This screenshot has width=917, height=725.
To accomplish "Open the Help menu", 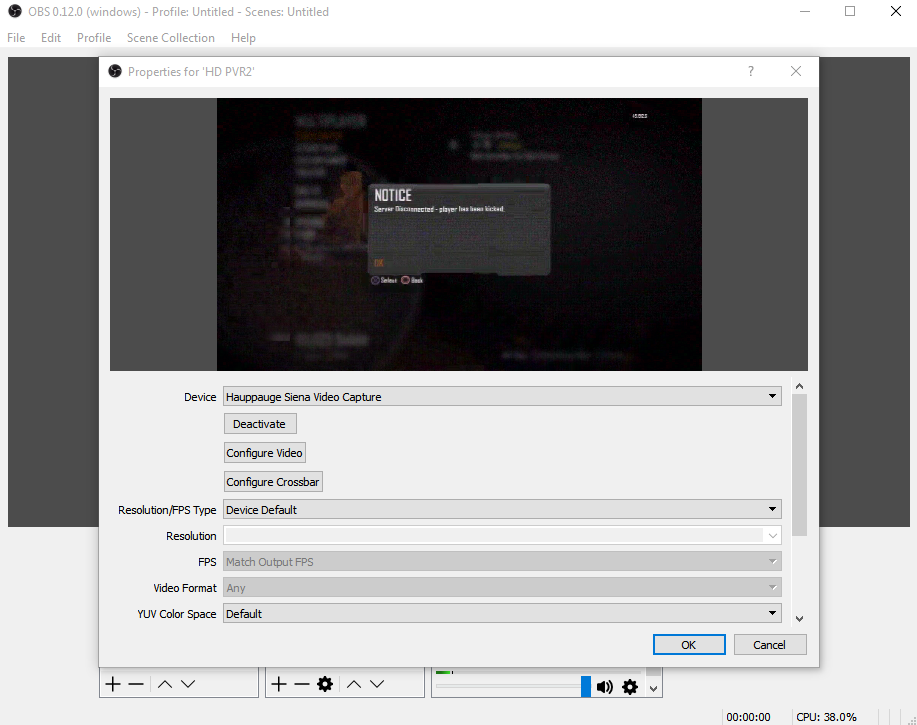I will point(243,37).
